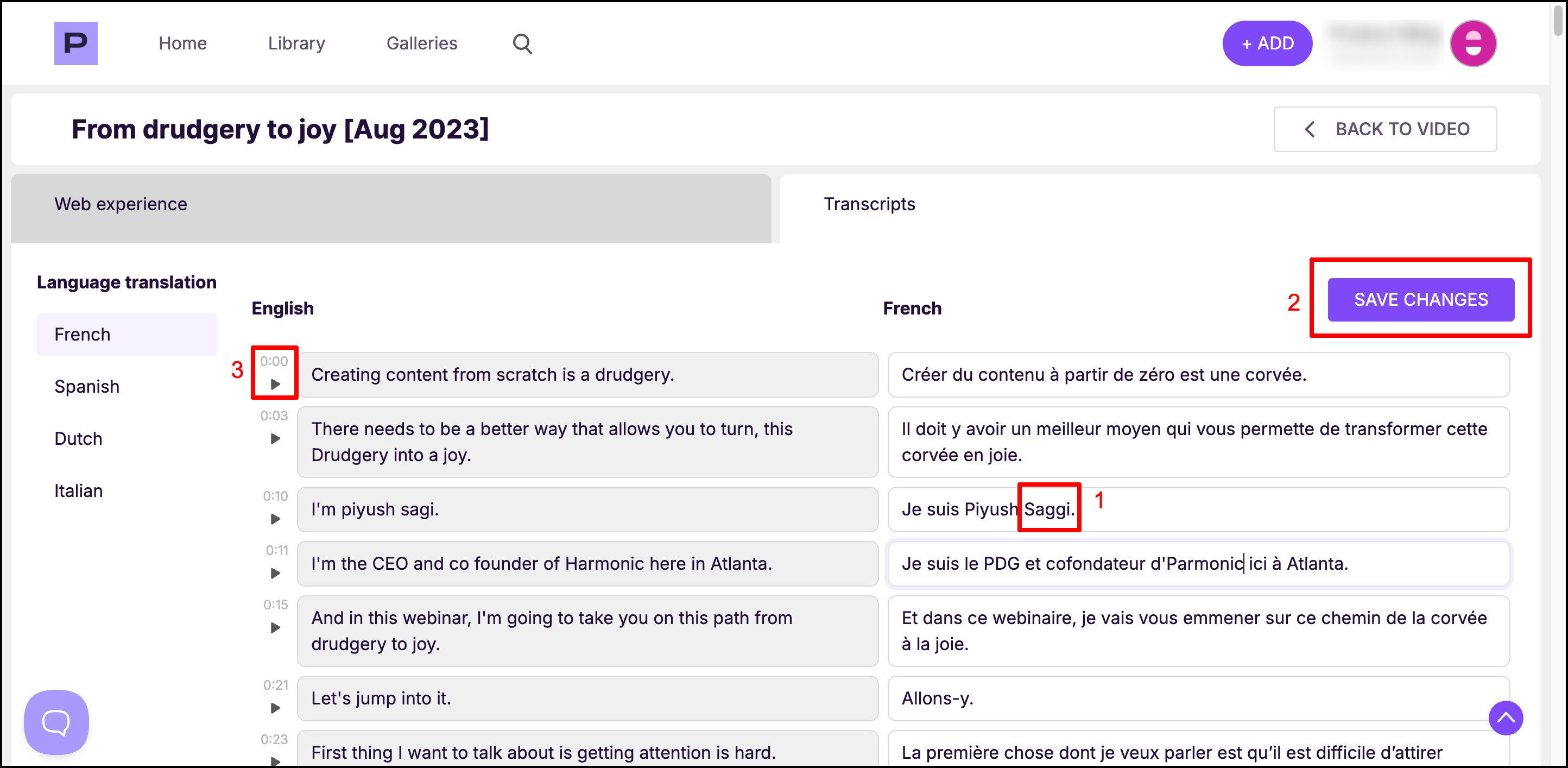Play the 0:21 'Let's jump into it' segment
The width and height of the screenshot is (1568, 768).
[x=275, y=708]
